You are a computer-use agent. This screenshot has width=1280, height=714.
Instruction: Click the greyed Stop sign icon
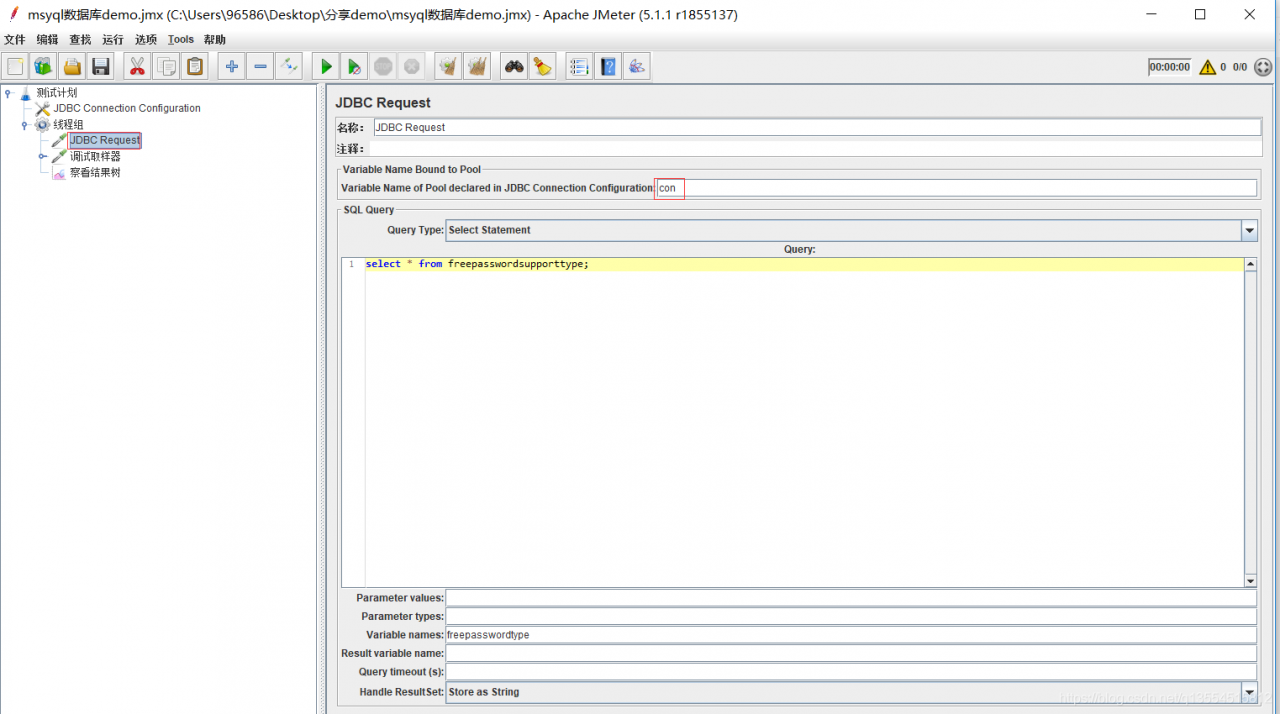tap(383, 67)
